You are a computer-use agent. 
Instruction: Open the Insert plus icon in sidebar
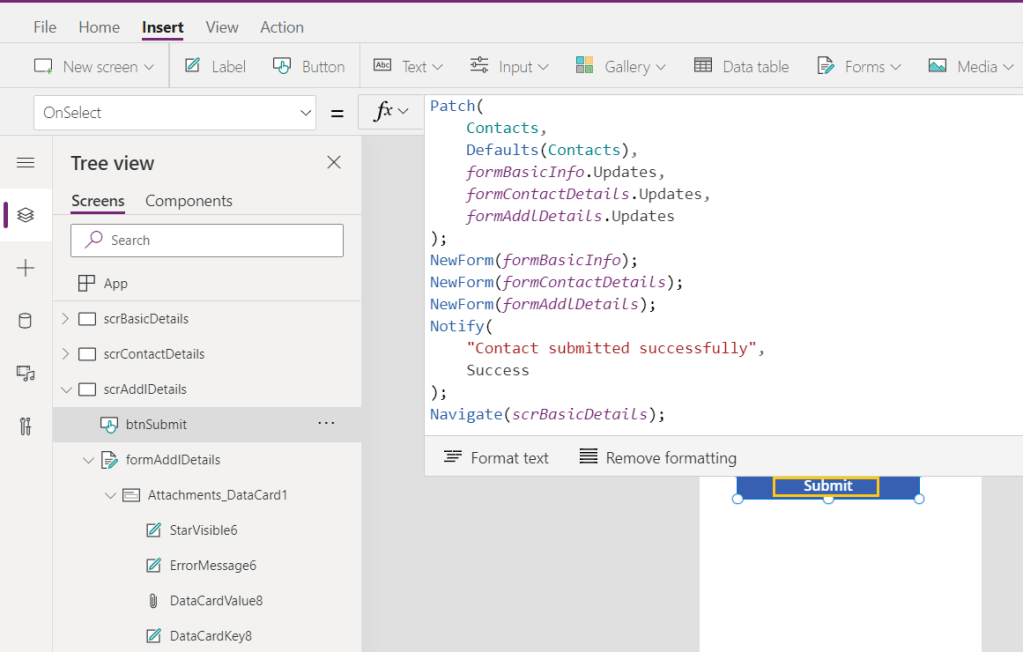tap(26, 268)
